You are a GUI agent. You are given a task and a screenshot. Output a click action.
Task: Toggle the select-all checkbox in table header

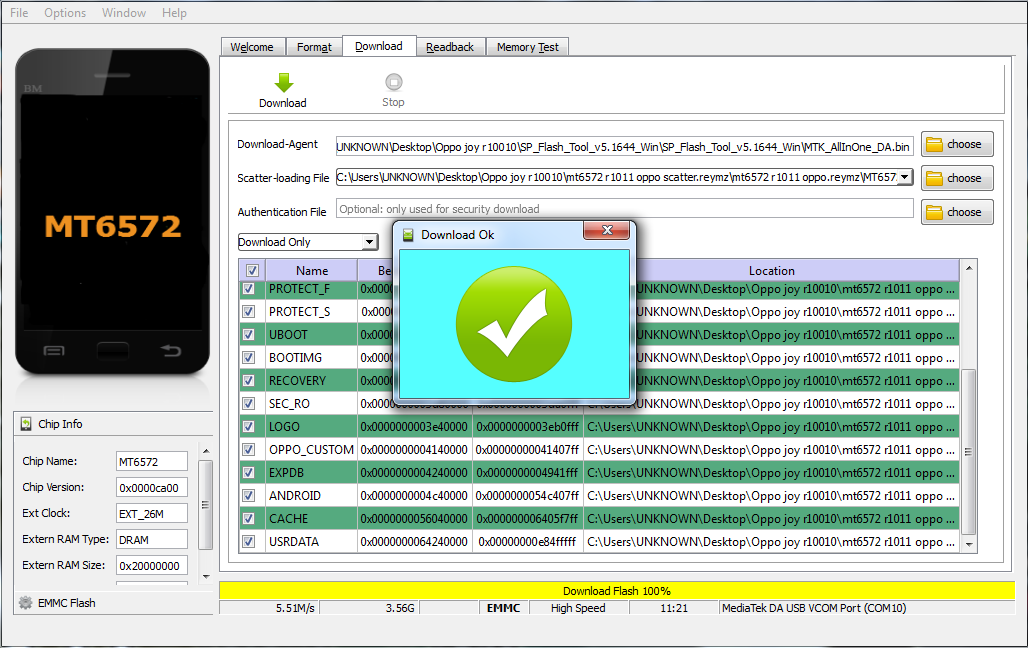coord(252,270)
